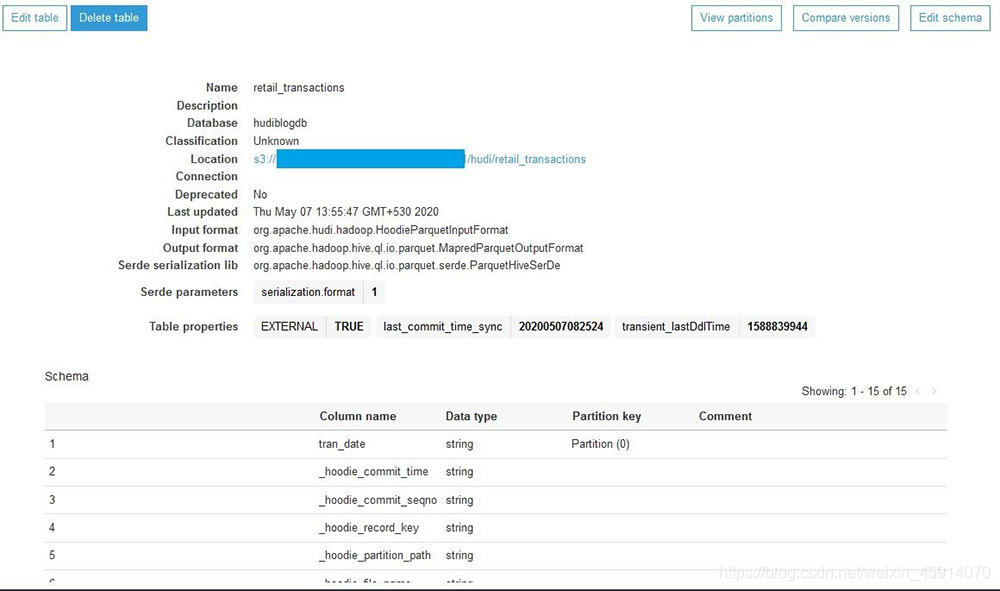Click the Unknown classification value
Image resolution: width=1000 pixels, height=591 pixels.
pyautogui.click(x=276, y=141)
